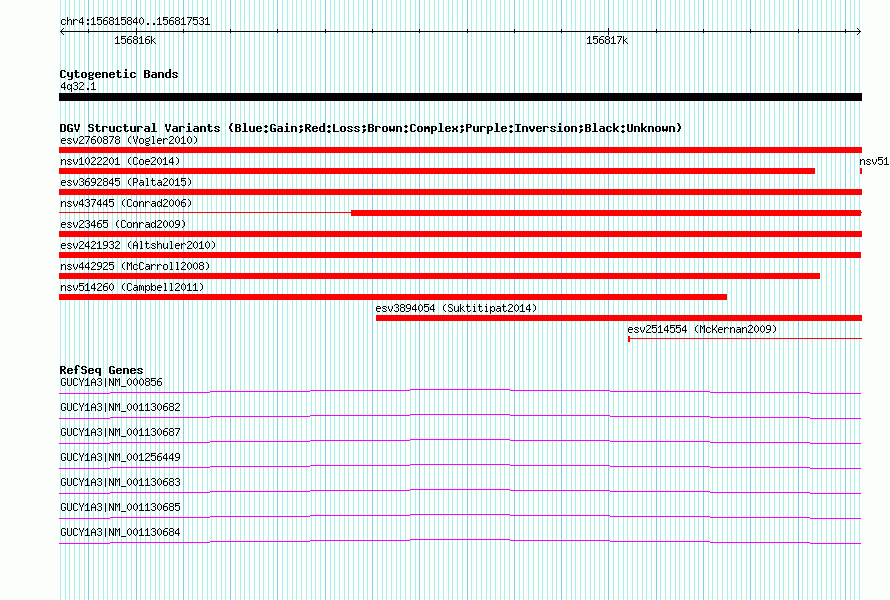Open transcript GUCY1A3|NM_001130684 label
This screenshot has width=890, height=600.
click(120, 532)
